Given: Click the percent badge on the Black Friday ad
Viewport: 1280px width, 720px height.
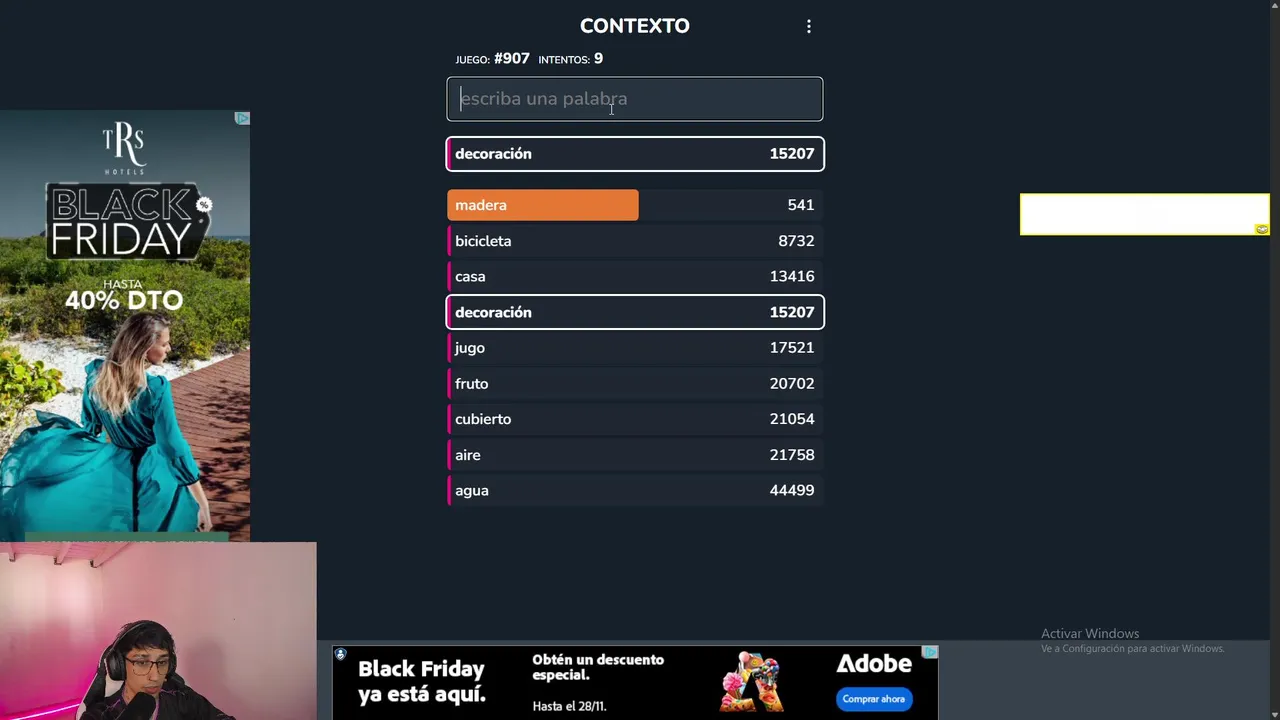Looking at the screenshot, I should point(204,205).
